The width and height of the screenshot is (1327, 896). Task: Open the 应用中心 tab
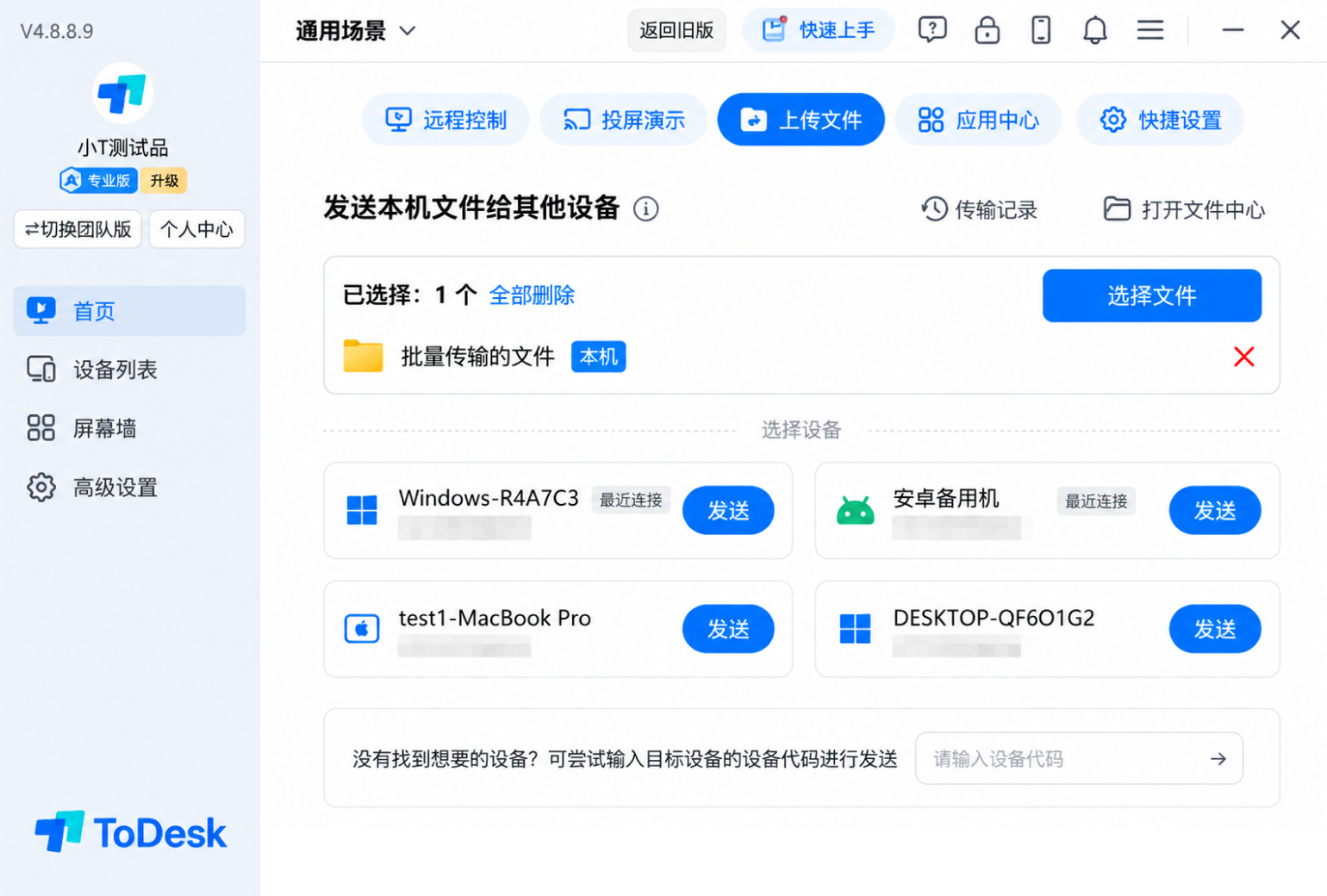[x=979, y=120]
